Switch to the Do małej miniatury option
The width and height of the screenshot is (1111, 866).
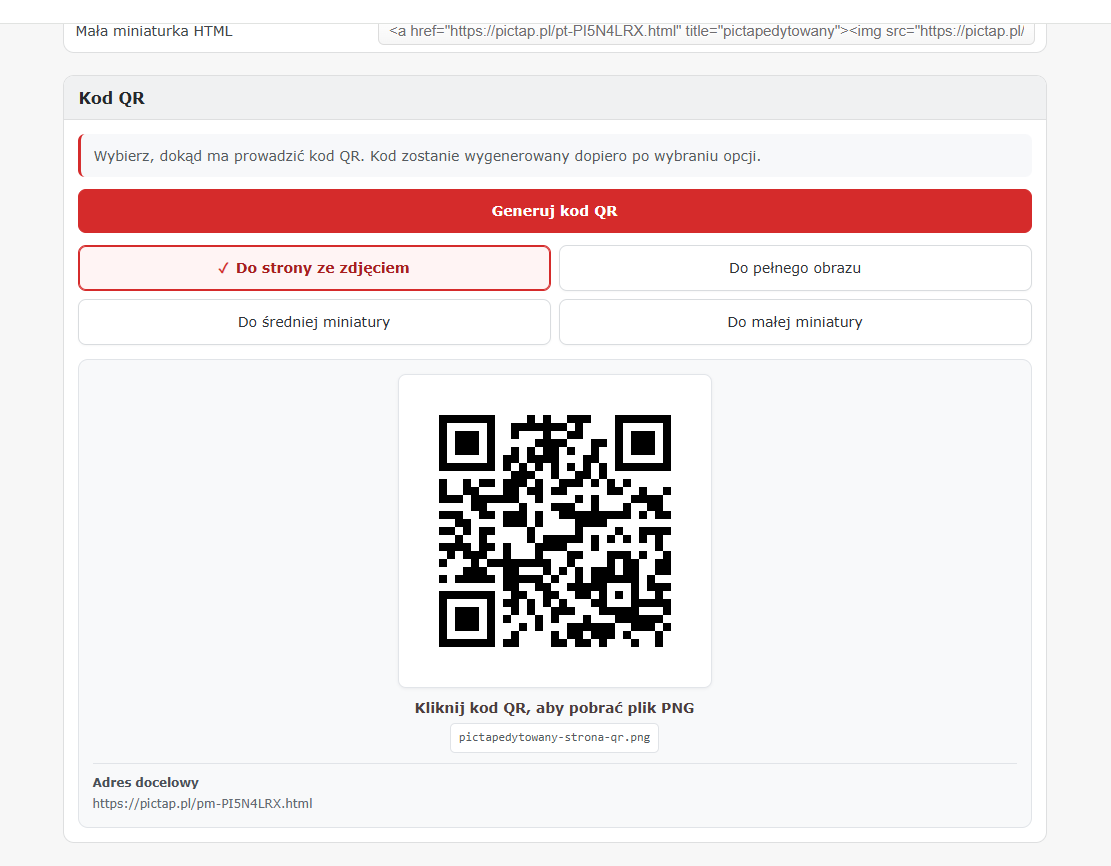[x=795, y=322]
